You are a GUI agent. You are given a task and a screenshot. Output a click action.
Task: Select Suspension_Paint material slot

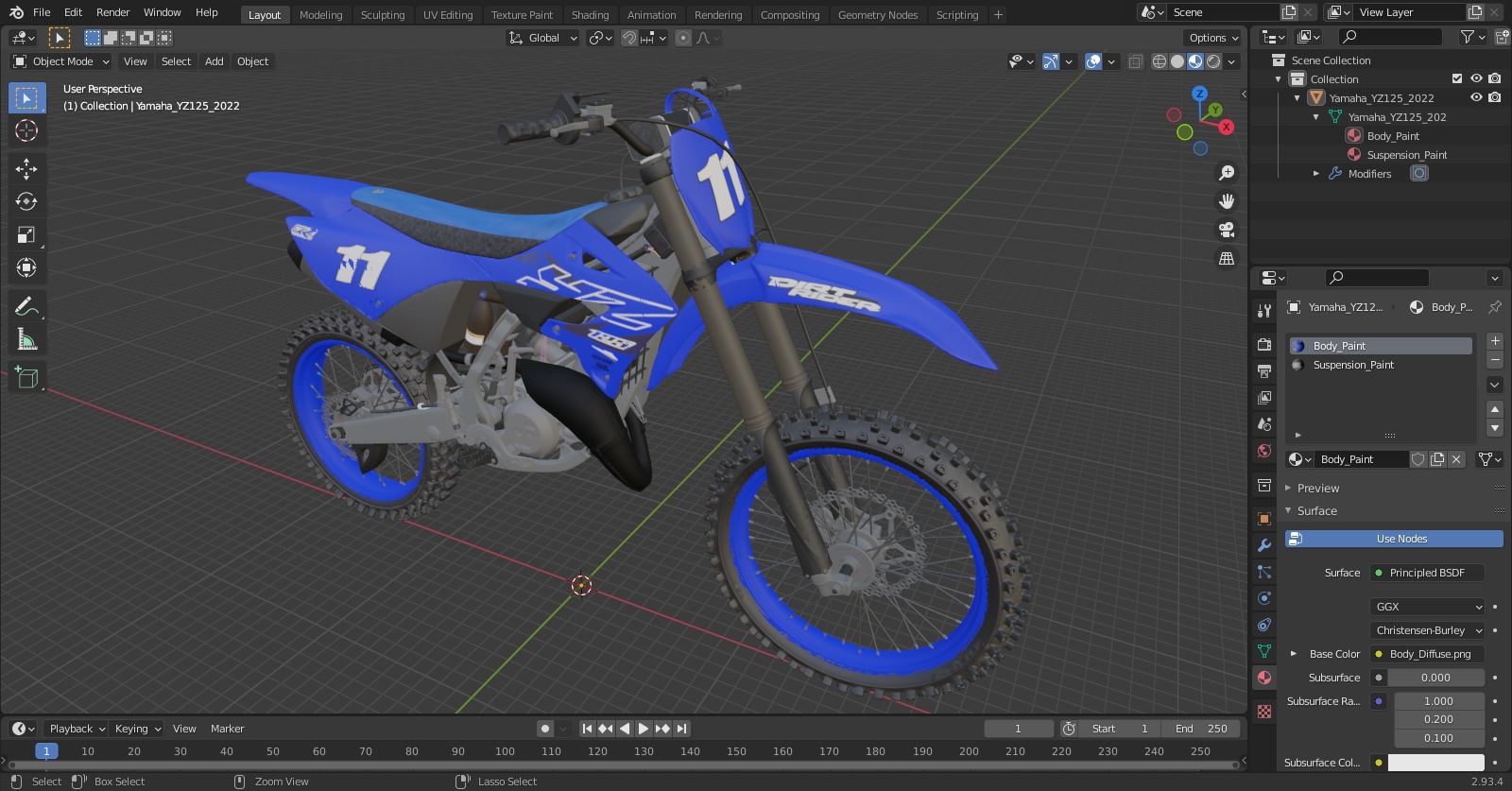tap(1381, 365)
